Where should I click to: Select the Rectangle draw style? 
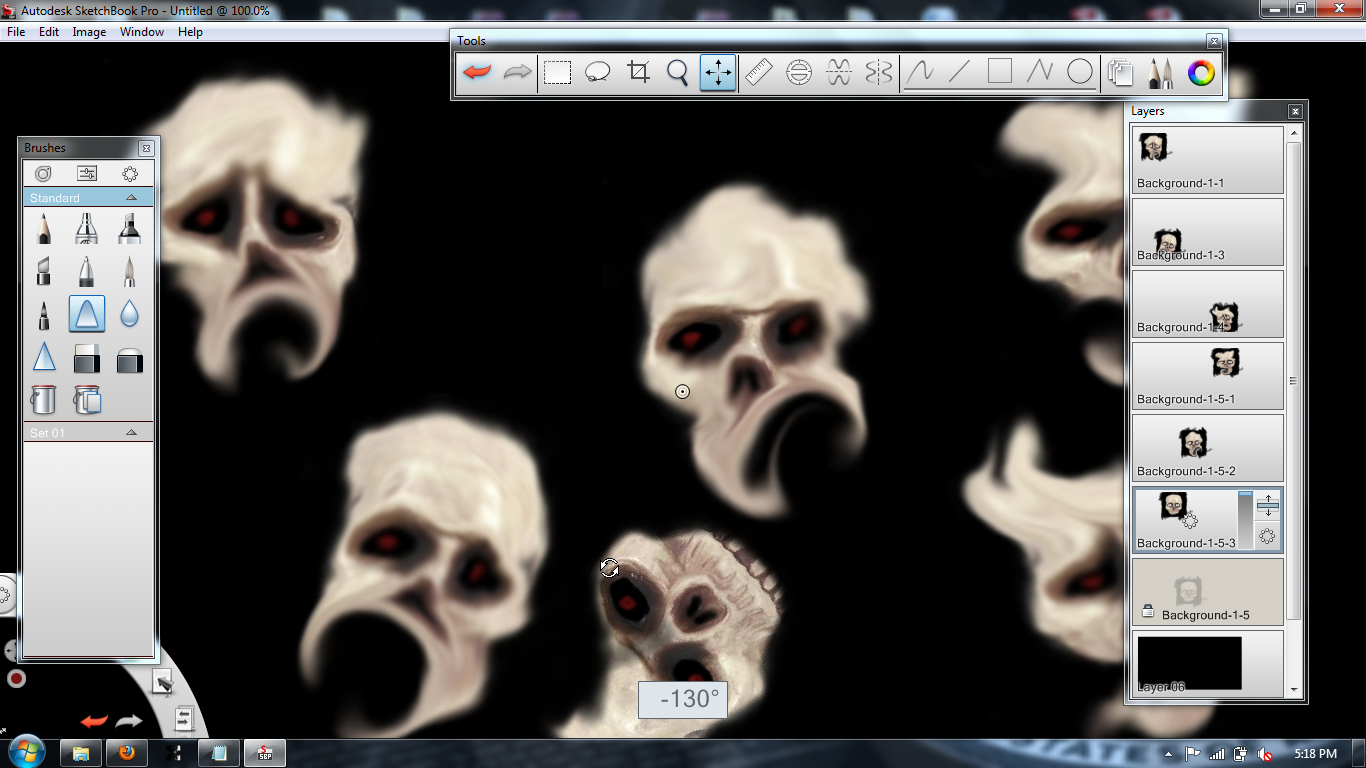pyautogui.click(x=1000, y=73)
